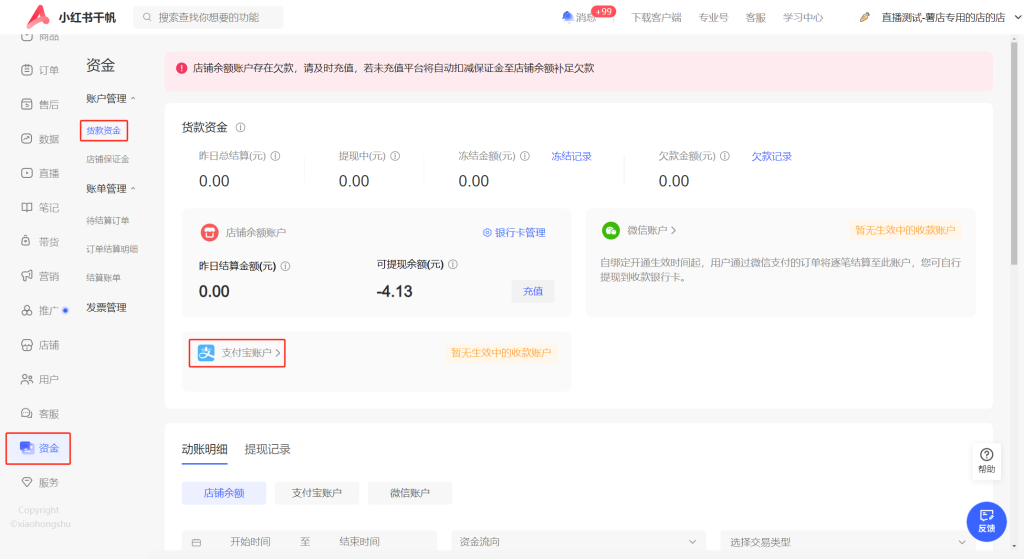
Task: Open 营销 in the left sidebar
Action: (40, 276)
